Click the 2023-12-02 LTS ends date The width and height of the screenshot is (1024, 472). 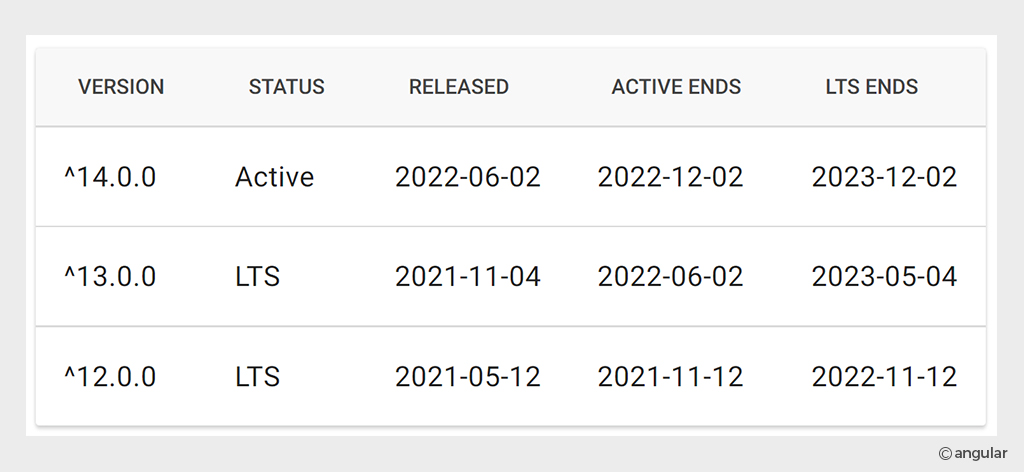(884, 177)
